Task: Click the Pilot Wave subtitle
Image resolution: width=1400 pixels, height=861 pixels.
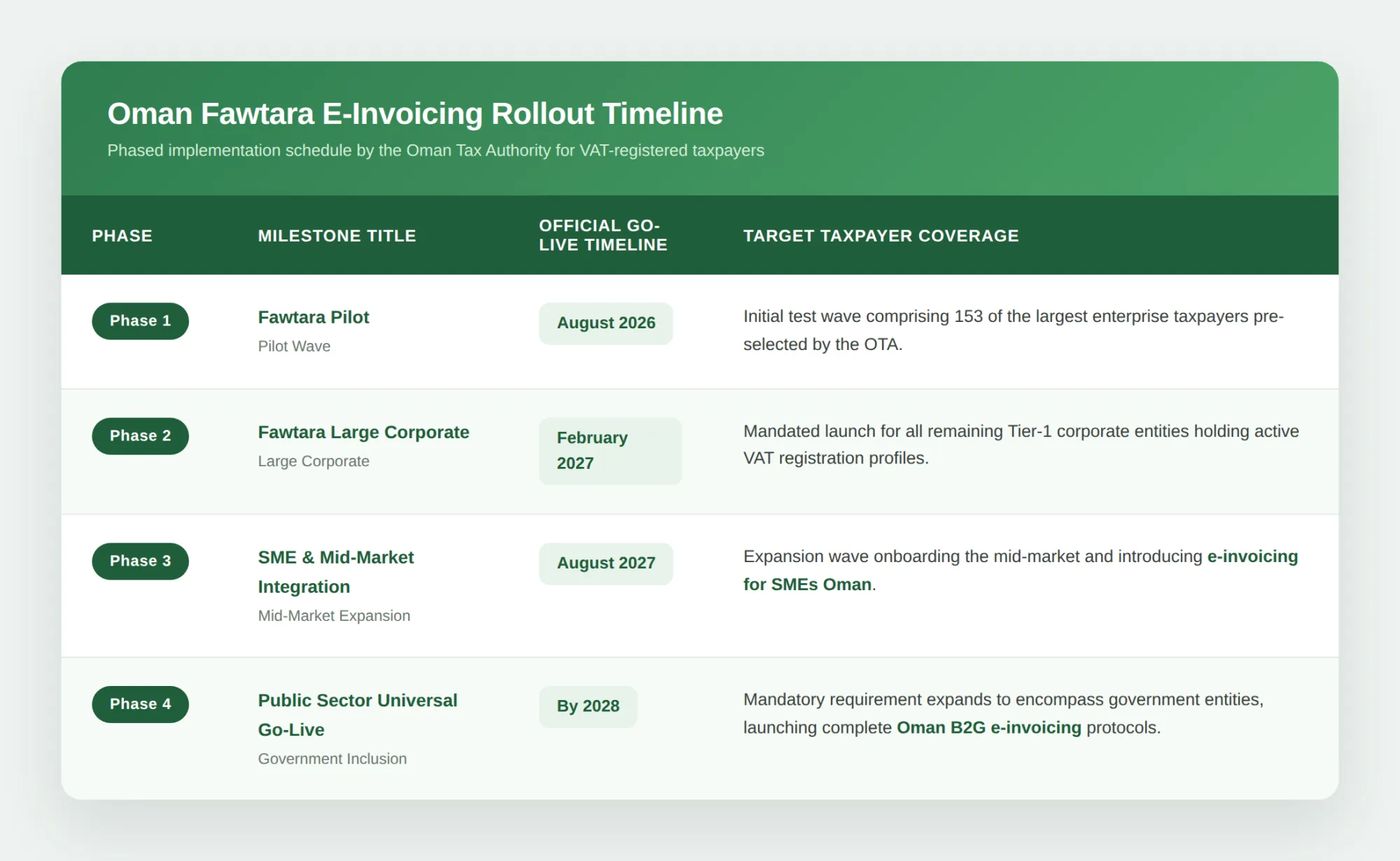Action: [x=294, y=346]
